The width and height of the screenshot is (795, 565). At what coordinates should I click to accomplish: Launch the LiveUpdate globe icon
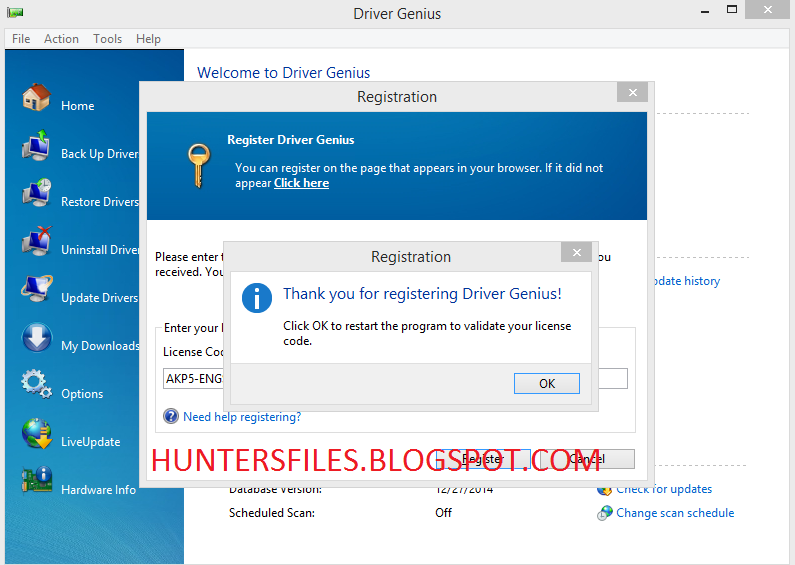37,433
